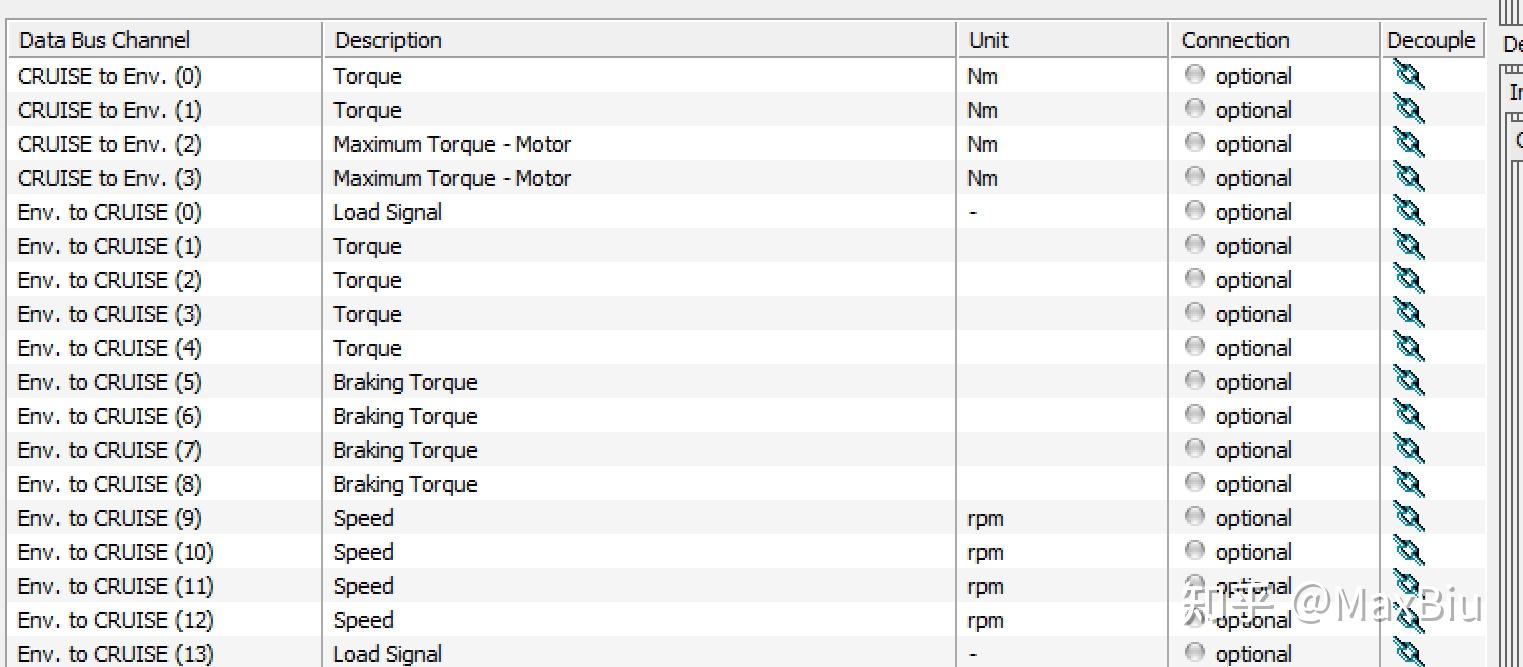Click the Description column header
The image size is (1523, 667).
[388, 40]
